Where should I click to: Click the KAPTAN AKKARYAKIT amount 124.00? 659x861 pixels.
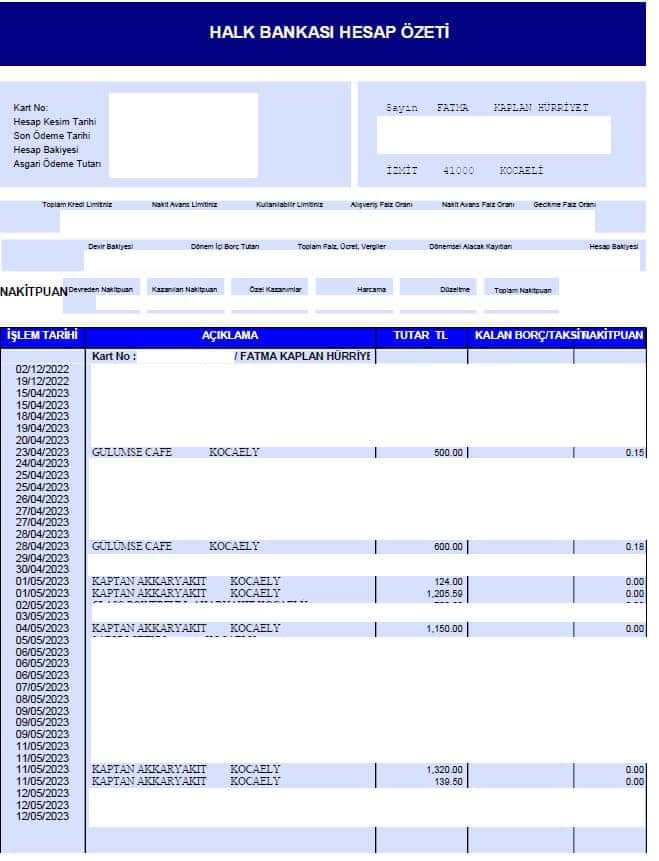[448, 582]
